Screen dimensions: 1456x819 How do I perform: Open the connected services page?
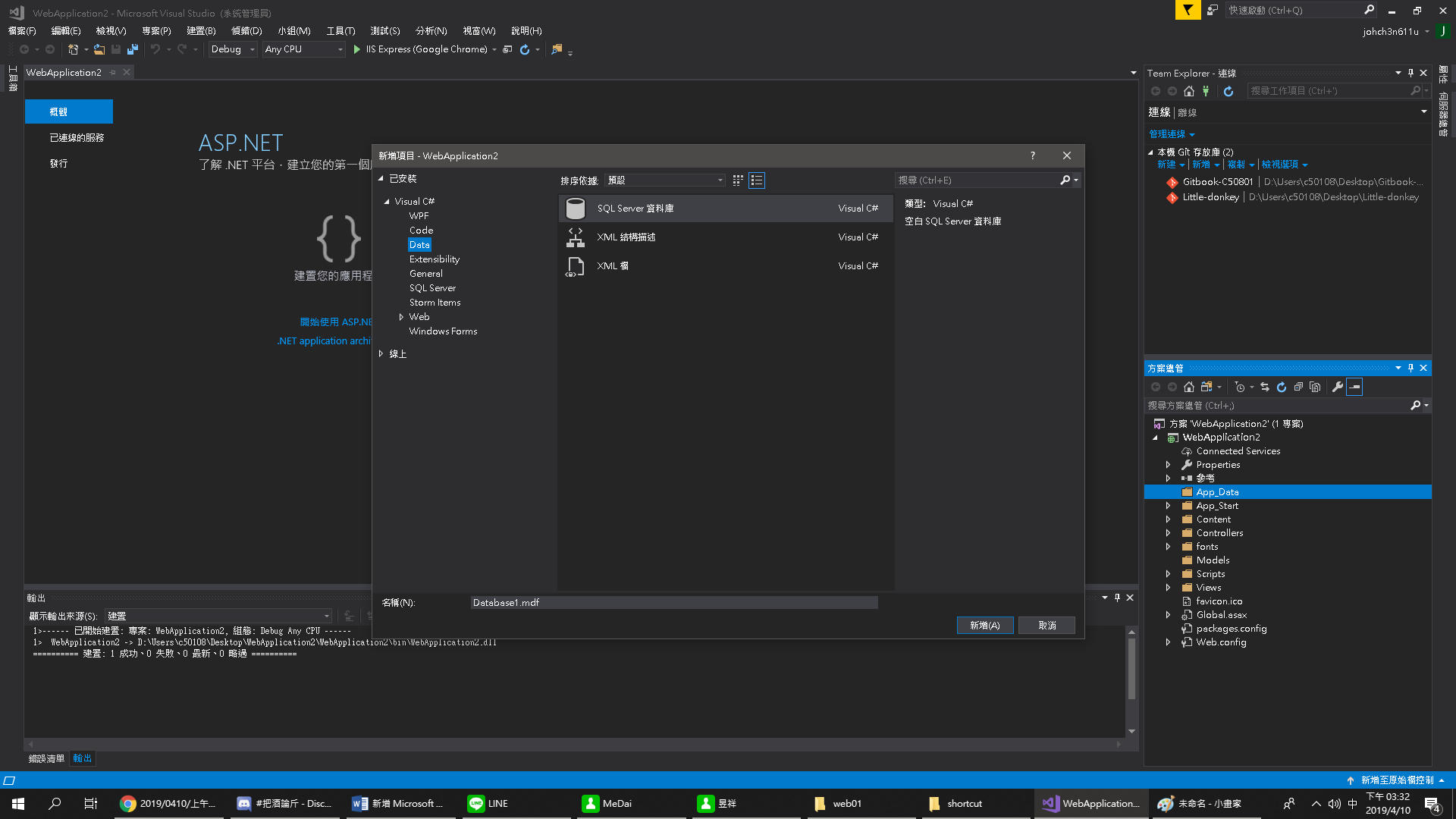[77, 138]
